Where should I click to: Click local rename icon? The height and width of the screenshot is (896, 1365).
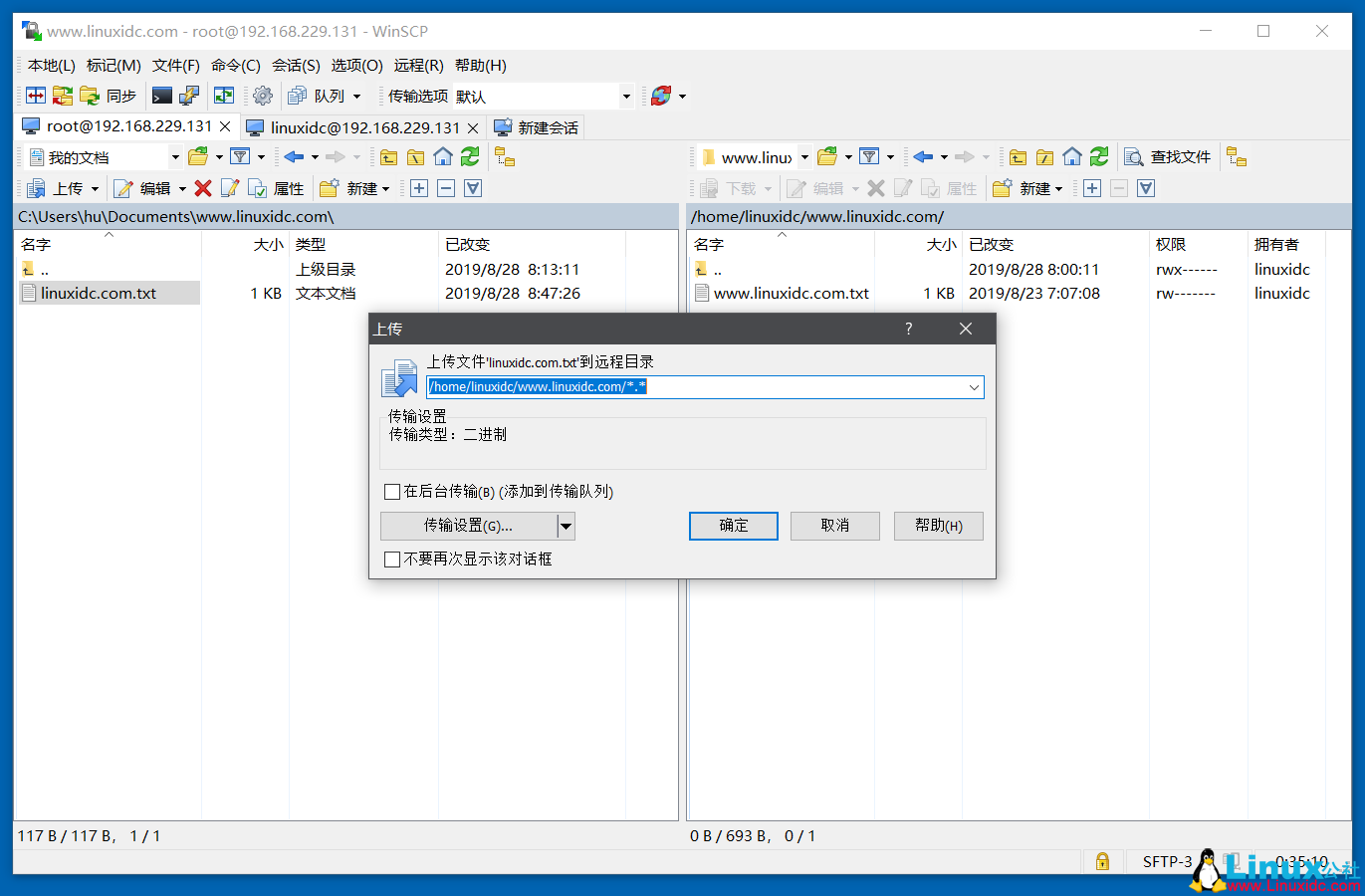coord(230,188)
